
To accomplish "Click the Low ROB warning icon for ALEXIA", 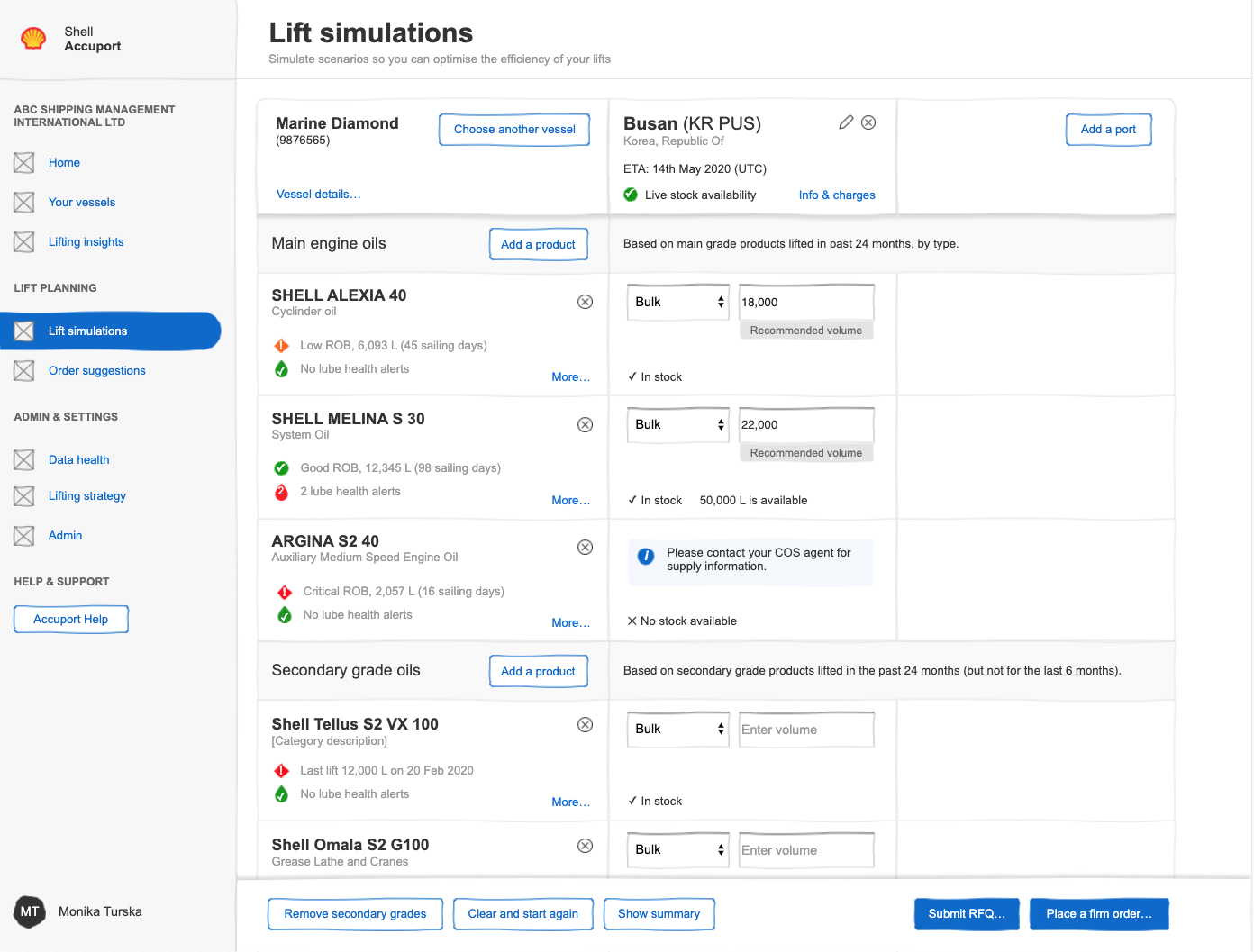I will [282, 346].
